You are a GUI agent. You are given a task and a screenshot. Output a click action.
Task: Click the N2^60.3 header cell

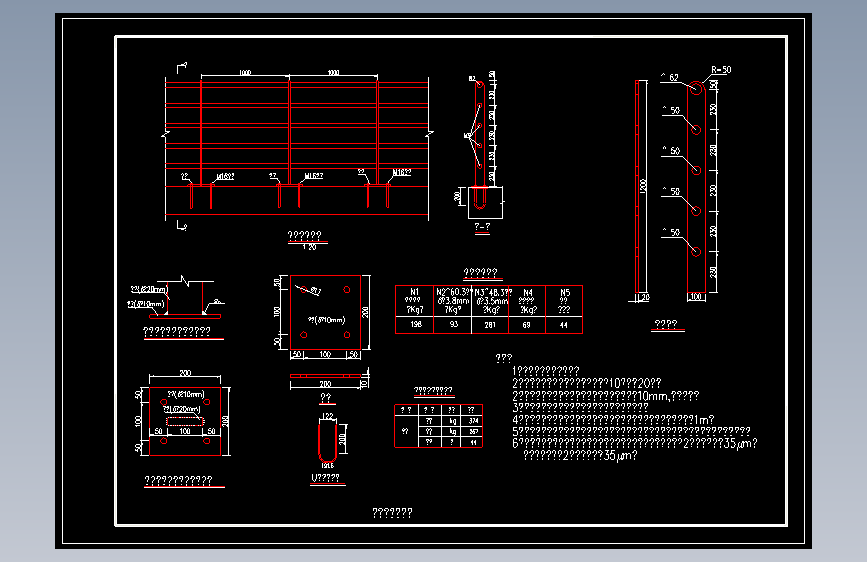click(453, 301)
